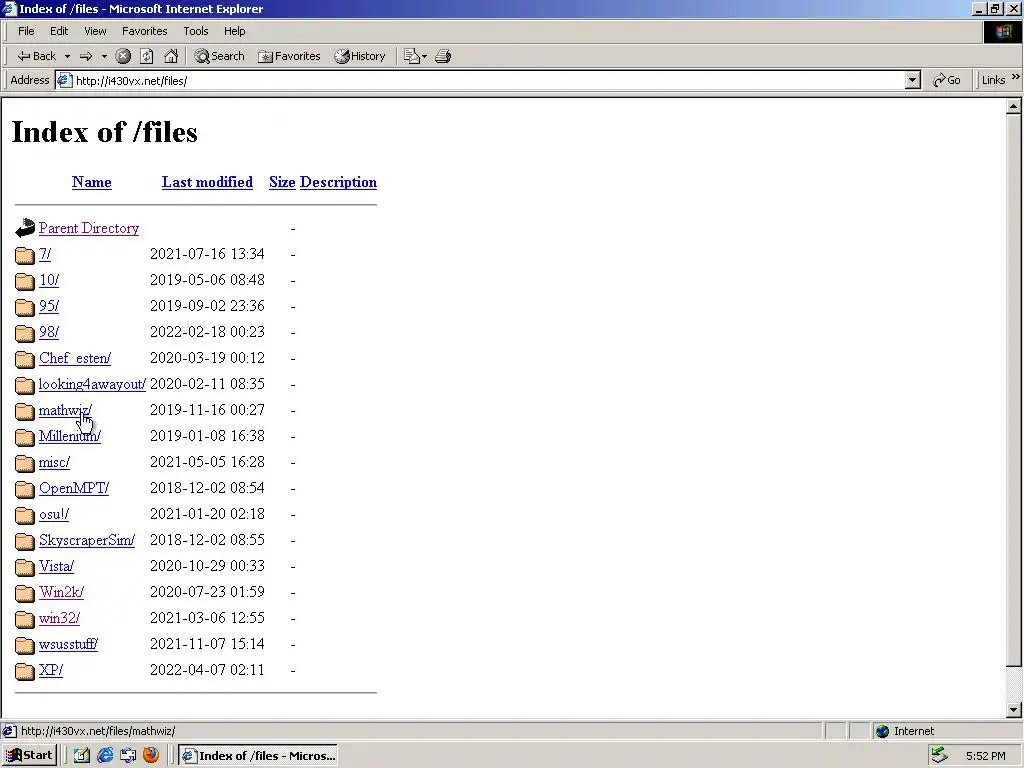Open the OpenMPT/ folder link
The image size is (1024, 768).
click(x=74, y=488)
